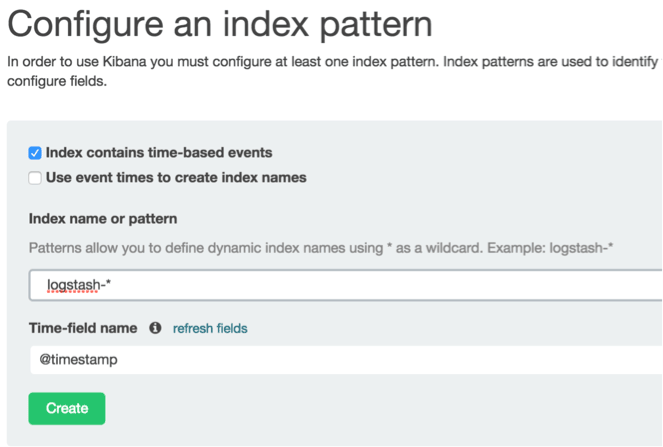The image size is (663, 447).
Task: Click the Time-field name info icon
Action: (155, 328)
